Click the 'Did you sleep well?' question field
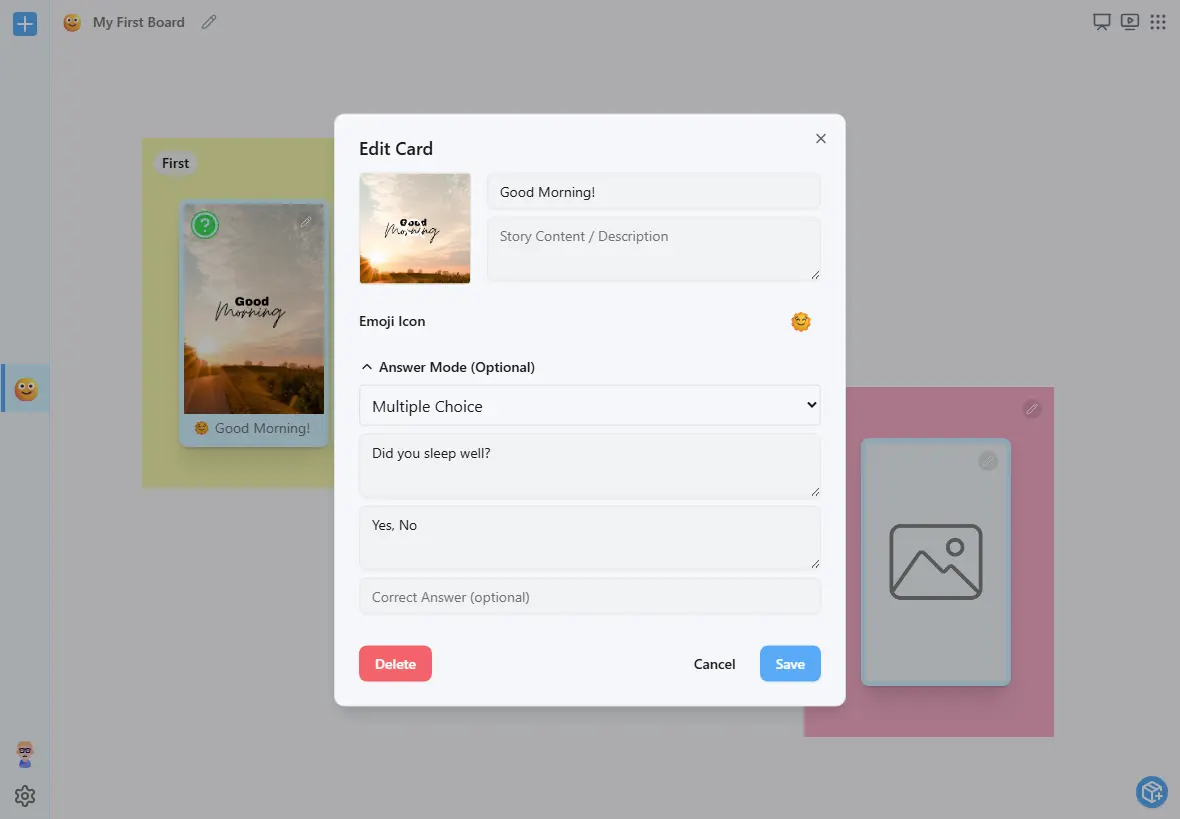The width and height of the screenshot is (1180, 819). tap(590, 466)
